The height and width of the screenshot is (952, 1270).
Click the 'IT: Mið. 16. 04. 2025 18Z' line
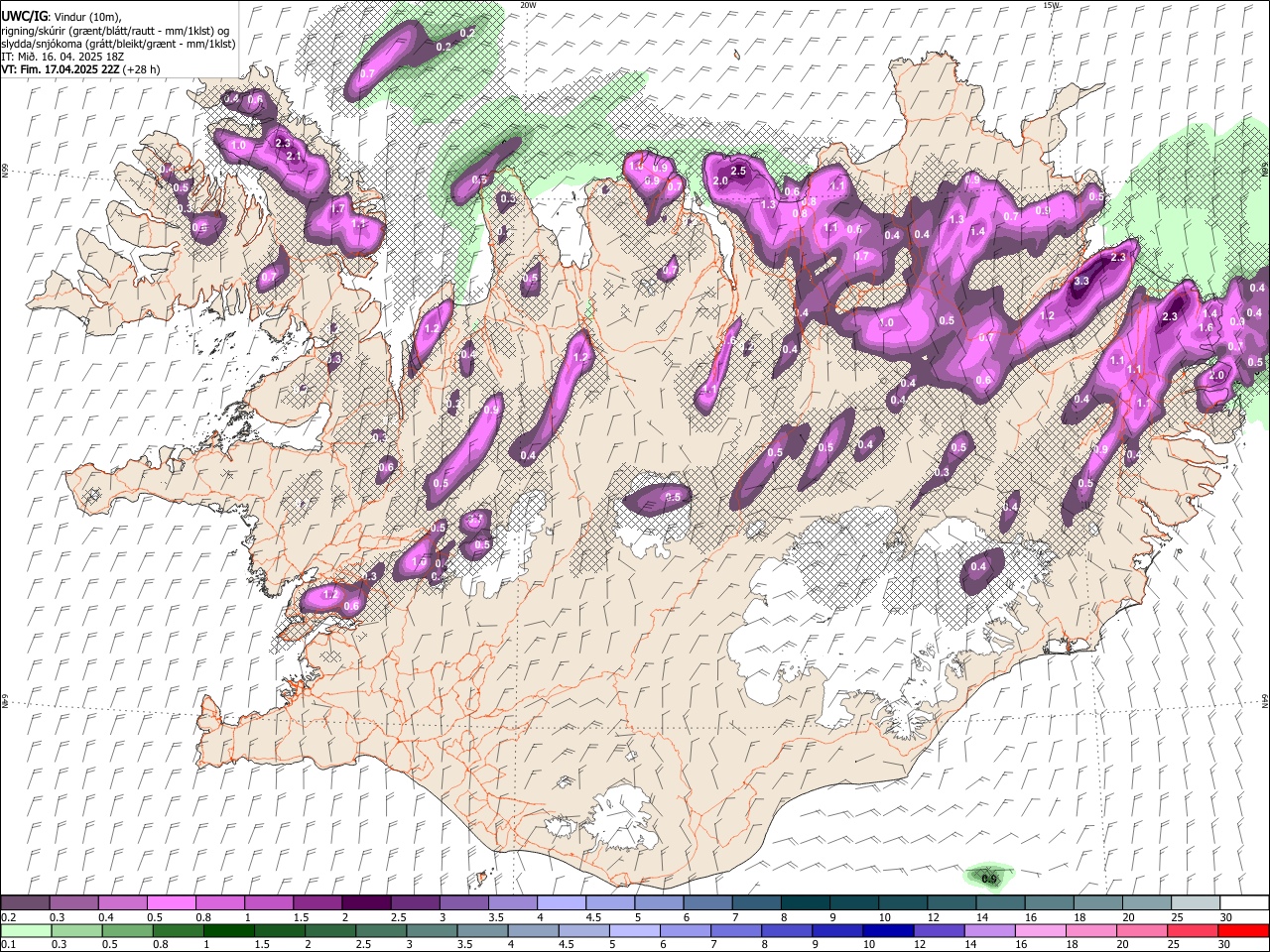coord(63,57)
